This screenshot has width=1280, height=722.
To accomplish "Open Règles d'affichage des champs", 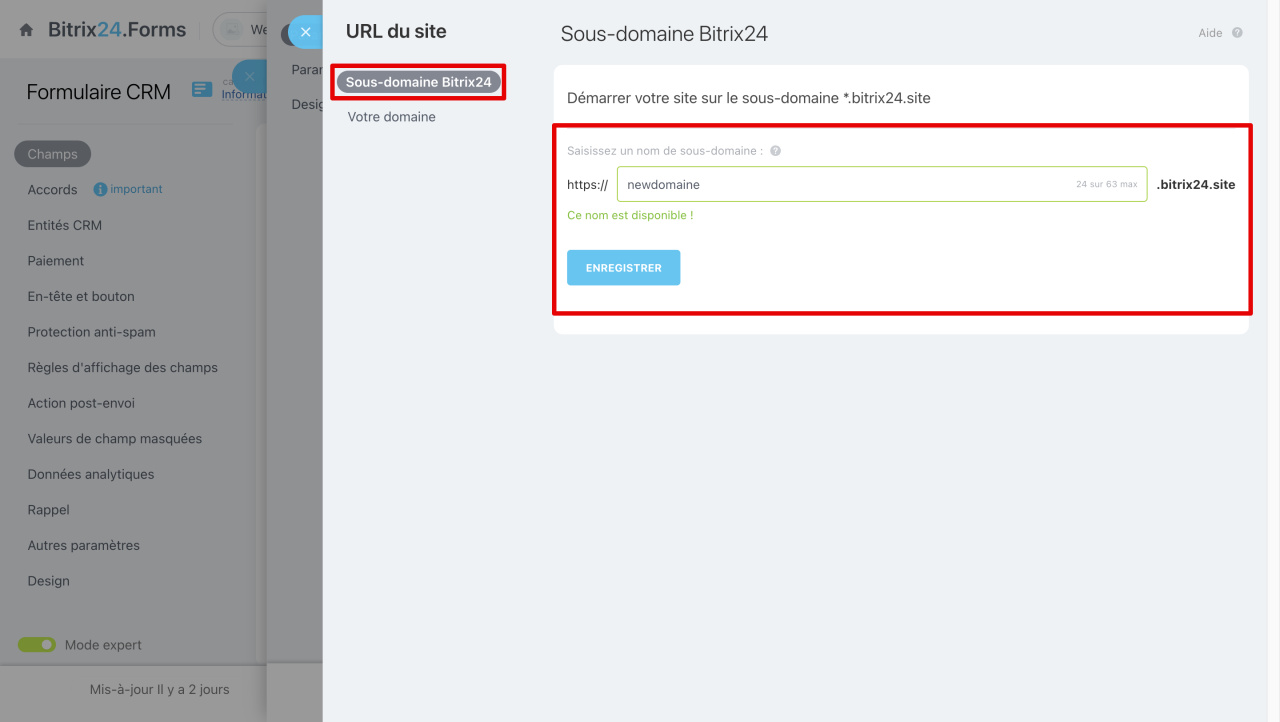I will (x=123, y=368).
